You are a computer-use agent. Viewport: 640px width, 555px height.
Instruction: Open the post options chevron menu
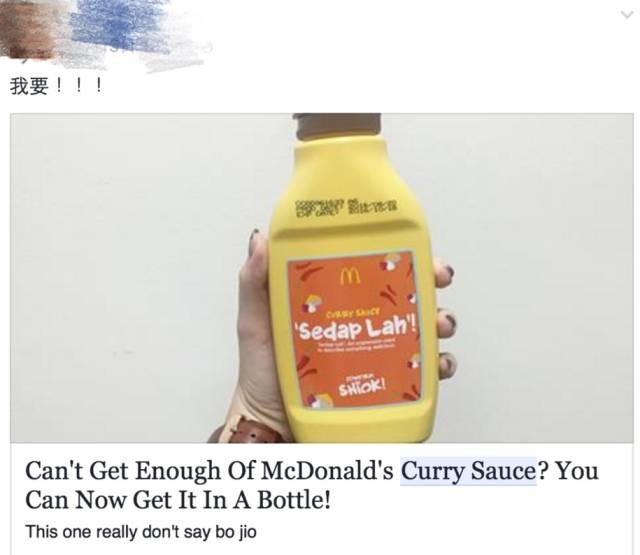click(x=627, y=15)
